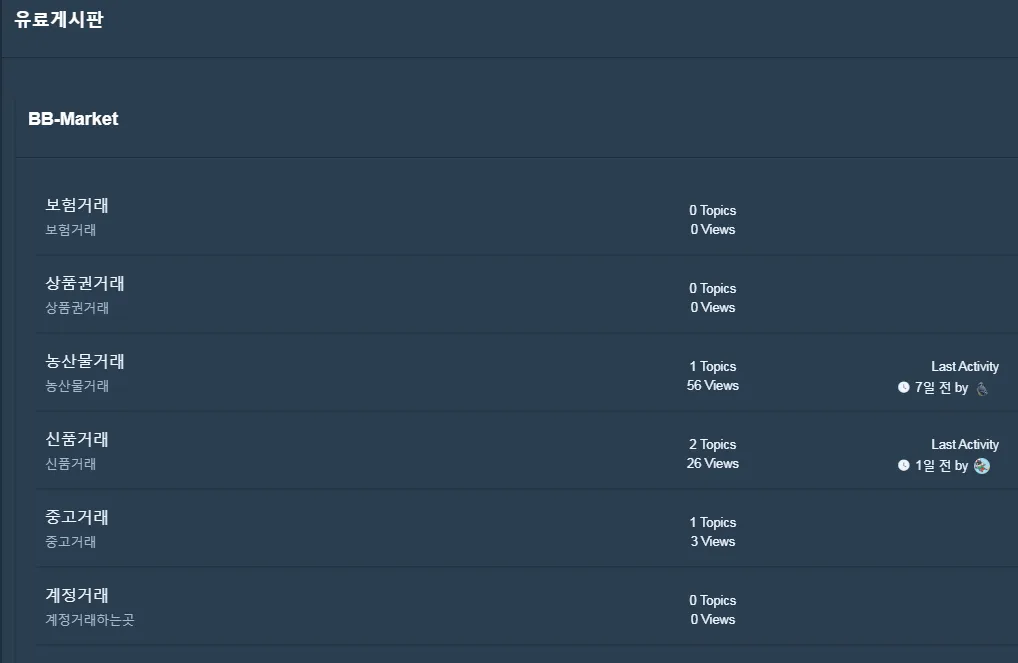Open the avatar of 농산물거래 last poster

[x=982, y=388]
